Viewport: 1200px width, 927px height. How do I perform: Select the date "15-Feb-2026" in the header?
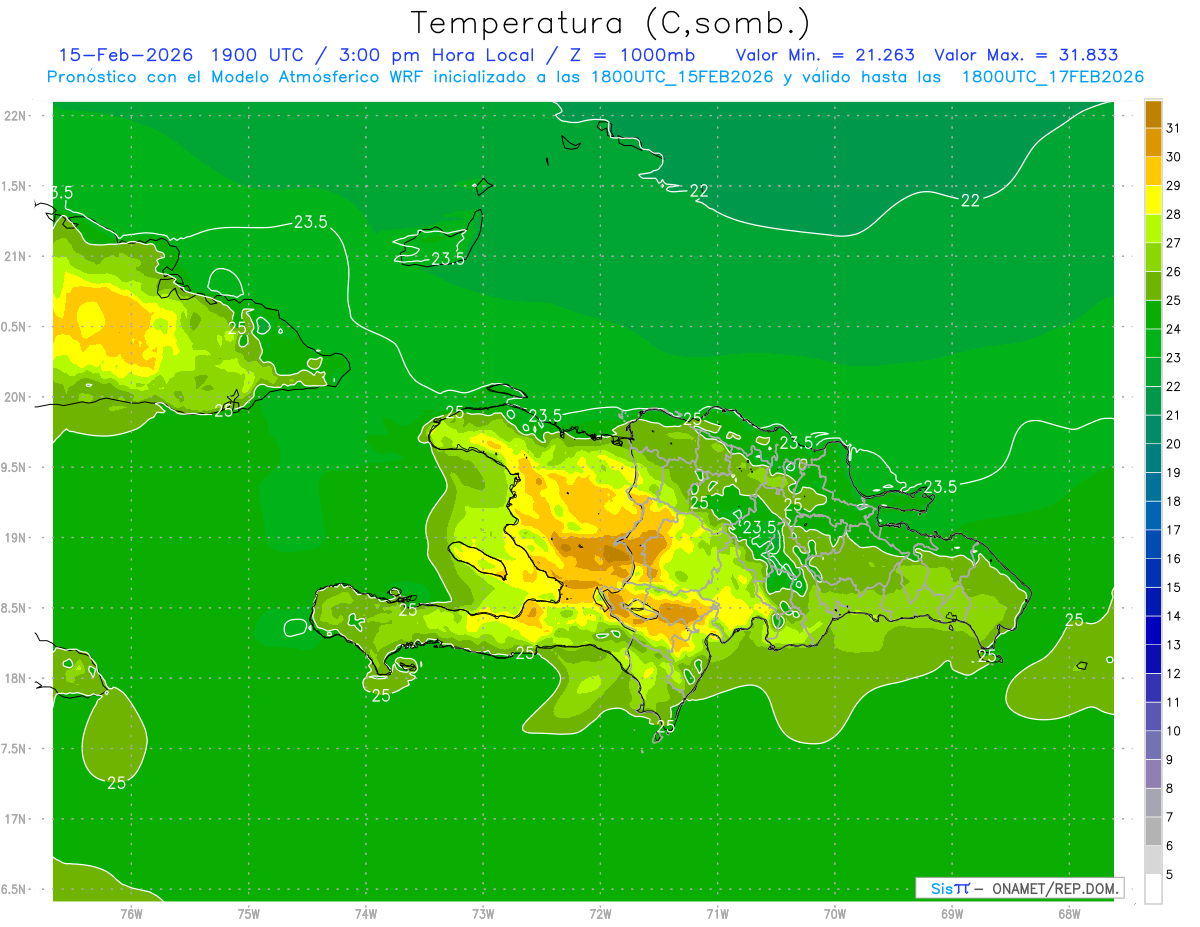(125, 55)
